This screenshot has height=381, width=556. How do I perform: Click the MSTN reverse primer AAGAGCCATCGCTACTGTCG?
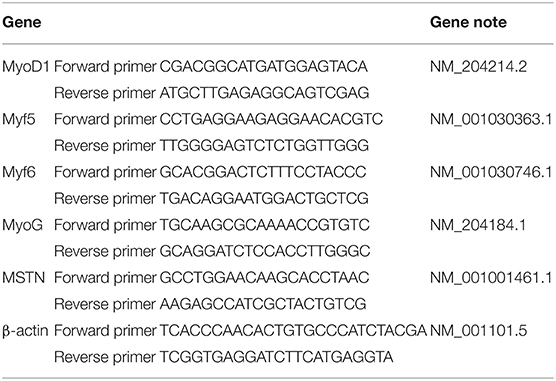tap(263, 304)
